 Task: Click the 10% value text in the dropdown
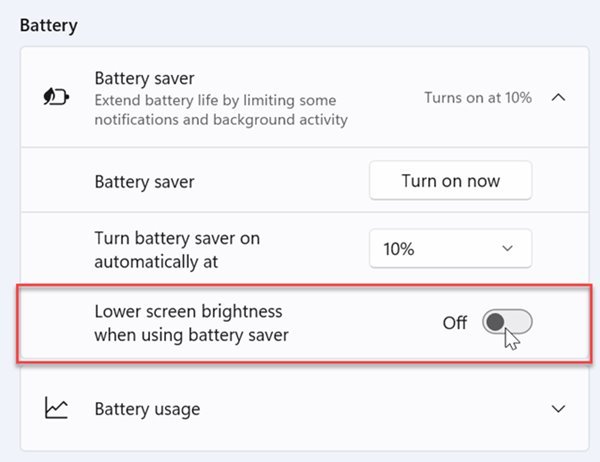pyautogui.click(x=399, y=249)
